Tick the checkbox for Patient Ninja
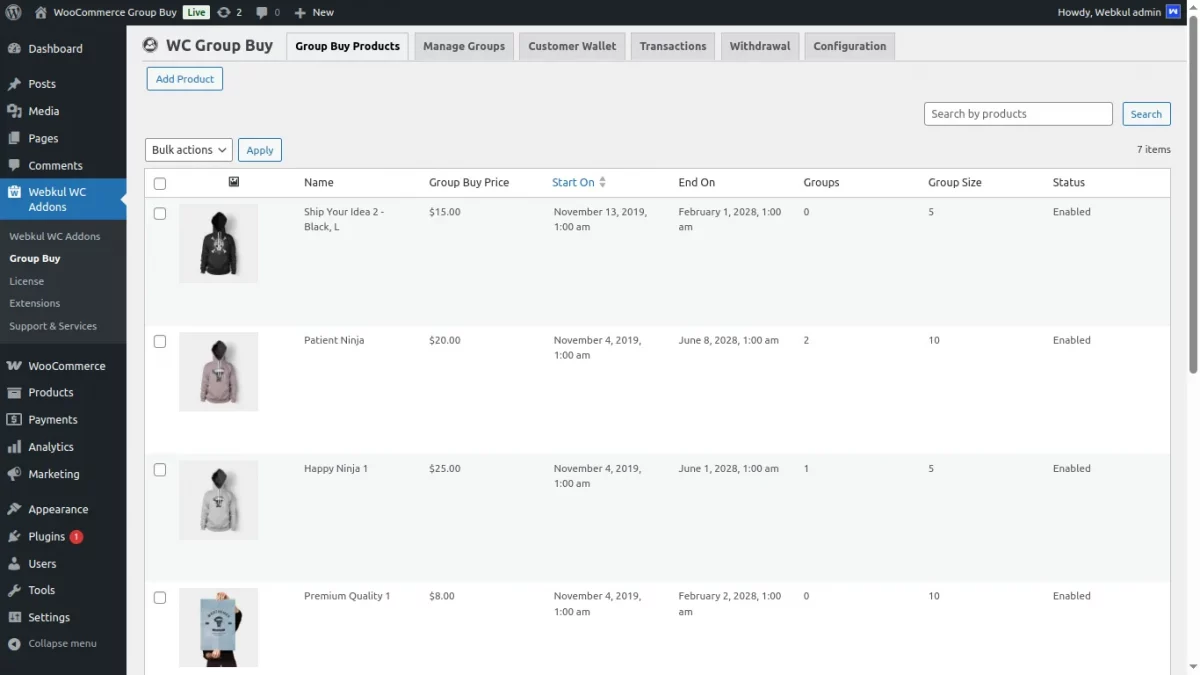 pyautogui.click(x=160, y=341)
